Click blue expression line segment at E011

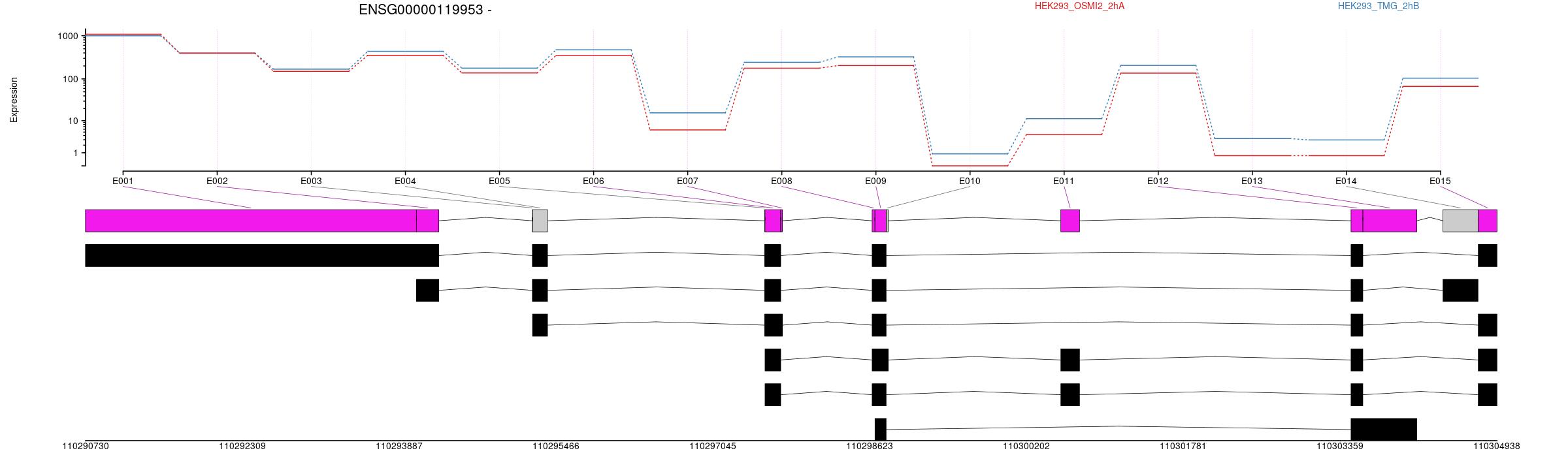pyautogui.click(x=1064, y=119)
